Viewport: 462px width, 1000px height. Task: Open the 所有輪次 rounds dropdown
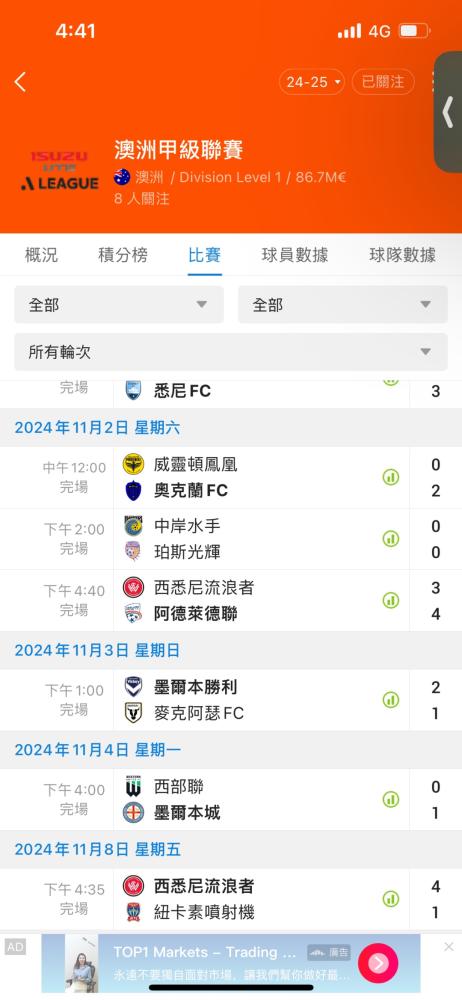coord(231,351)
